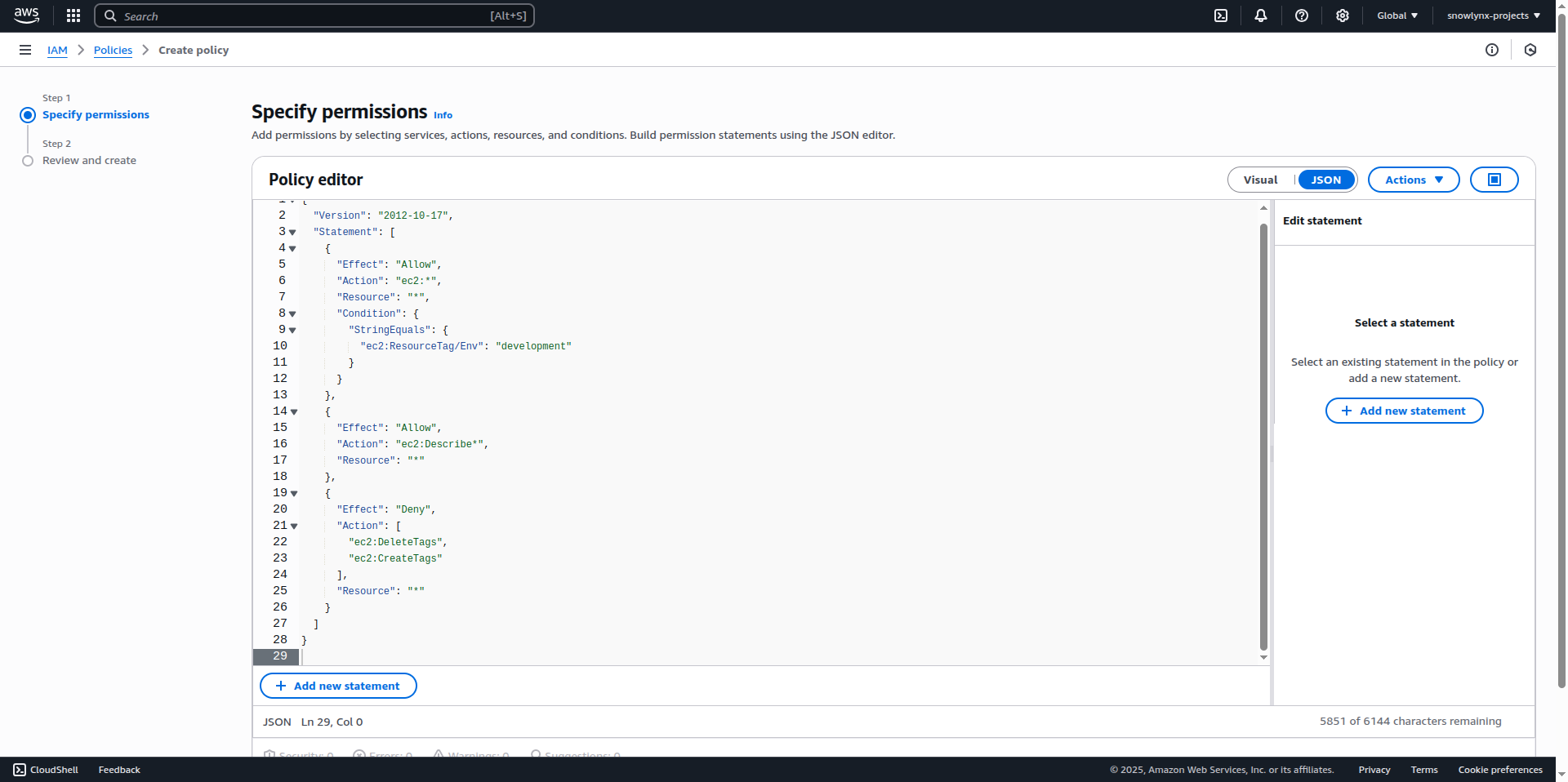The height and width of the screenshot is (782, 1568).
Task: Go to Policies breadcrumb link
Action: pos(113,50)
